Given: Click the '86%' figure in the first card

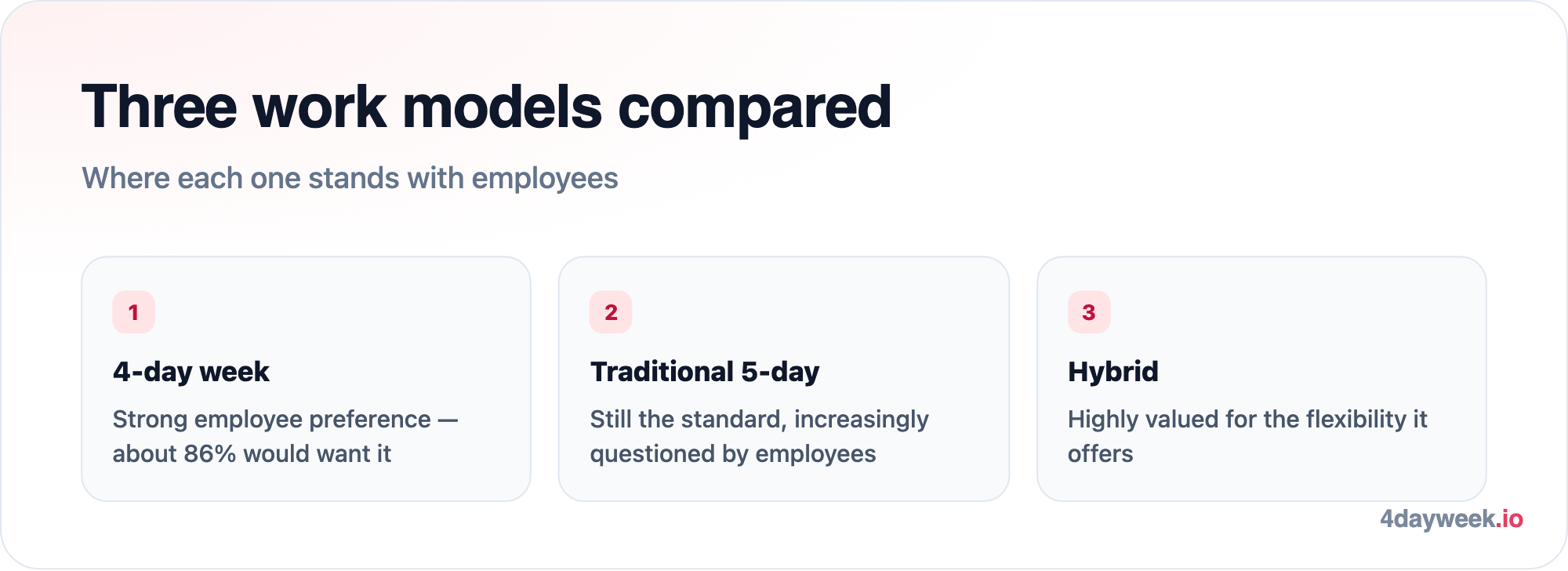Looking at the screenshot, I should point(209,454).
